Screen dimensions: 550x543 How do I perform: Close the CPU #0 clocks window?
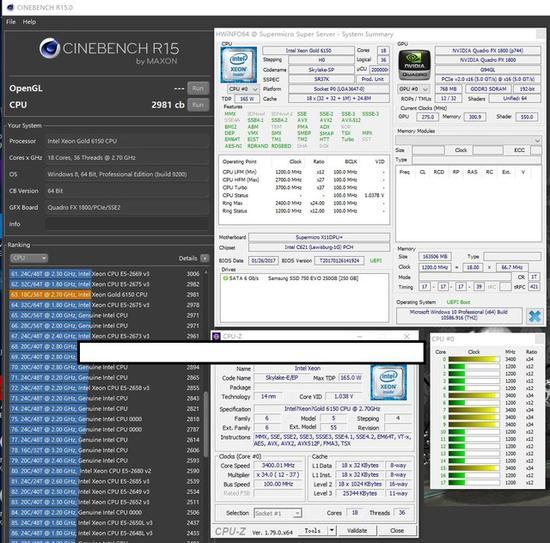point(539,339)
